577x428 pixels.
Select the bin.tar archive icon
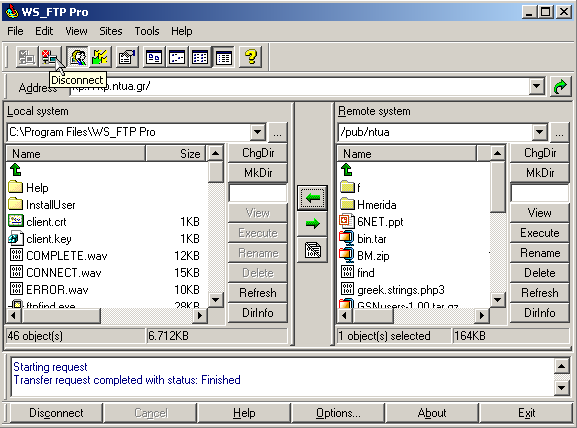click(346, 238)
